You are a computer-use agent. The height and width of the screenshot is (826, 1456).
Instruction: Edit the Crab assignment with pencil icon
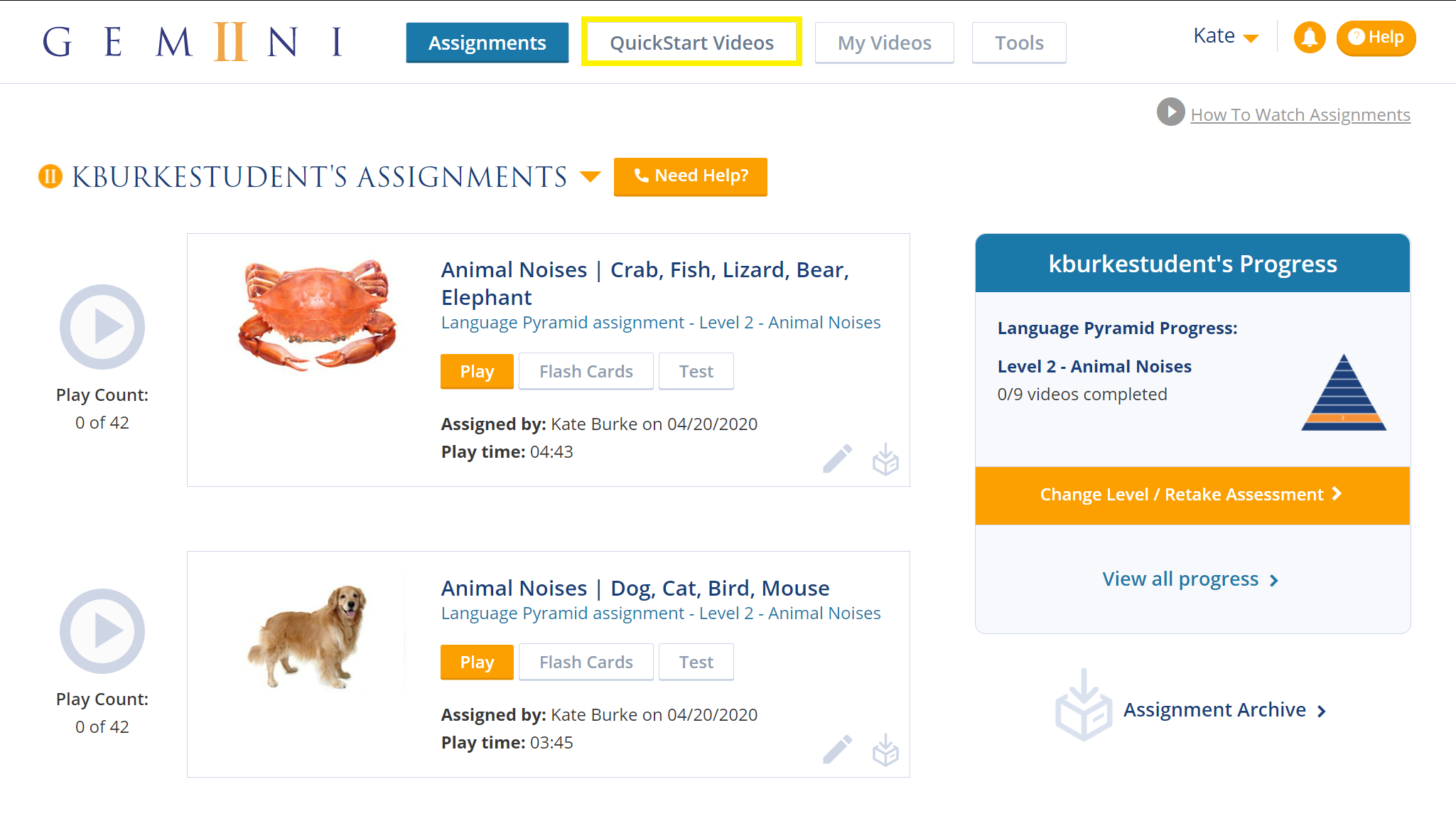pos(837,459)
